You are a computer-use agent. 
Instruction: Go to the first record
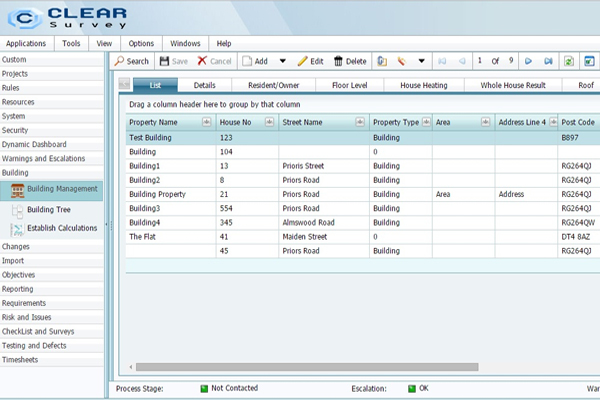point(442,61)
